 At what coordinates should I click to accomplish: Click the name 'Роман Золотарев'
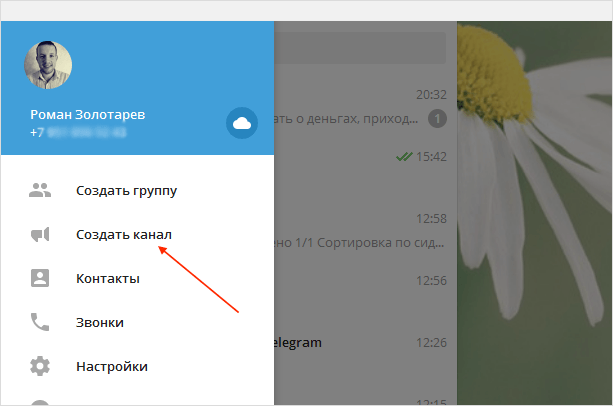click(88, 114)
